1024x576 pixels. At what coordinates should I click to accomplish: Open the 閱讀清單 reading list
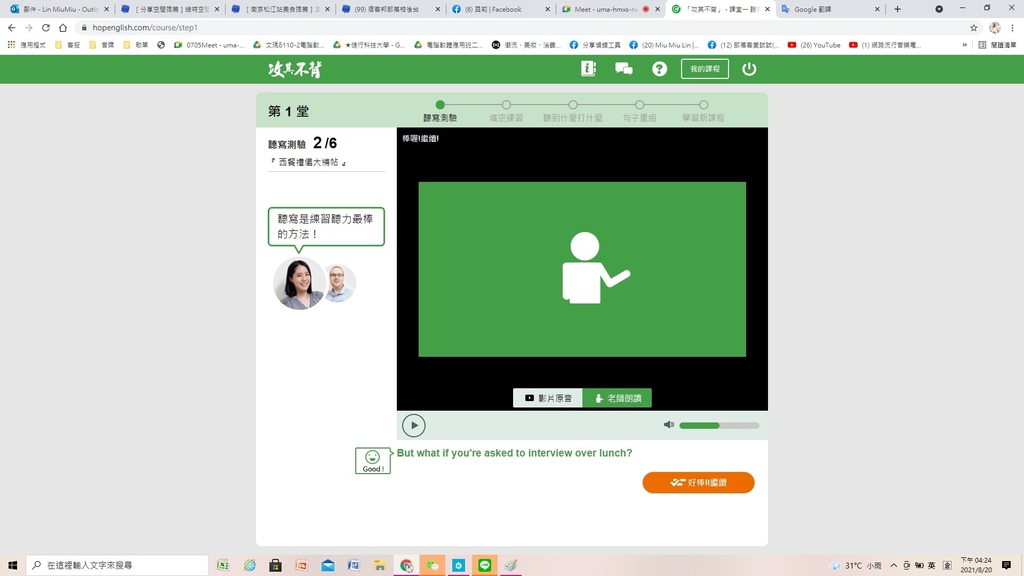click(997, 45)
